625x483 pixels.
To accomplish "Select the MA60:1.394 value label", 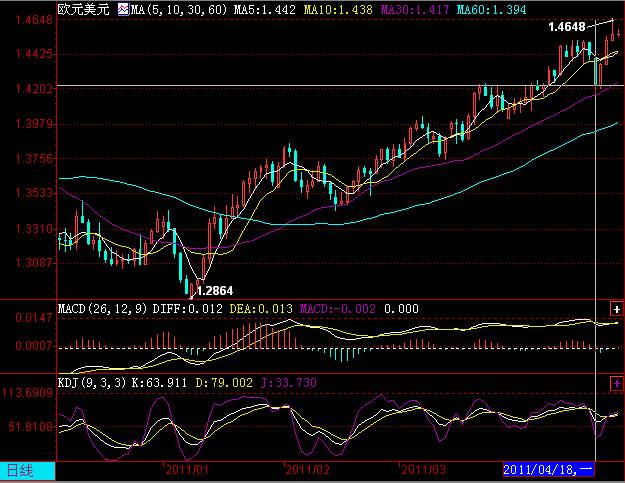I will (x=491, y=10).
